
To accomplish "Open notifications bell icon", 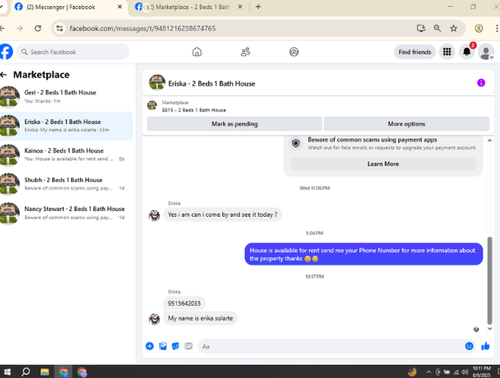I will click(467, 52).
